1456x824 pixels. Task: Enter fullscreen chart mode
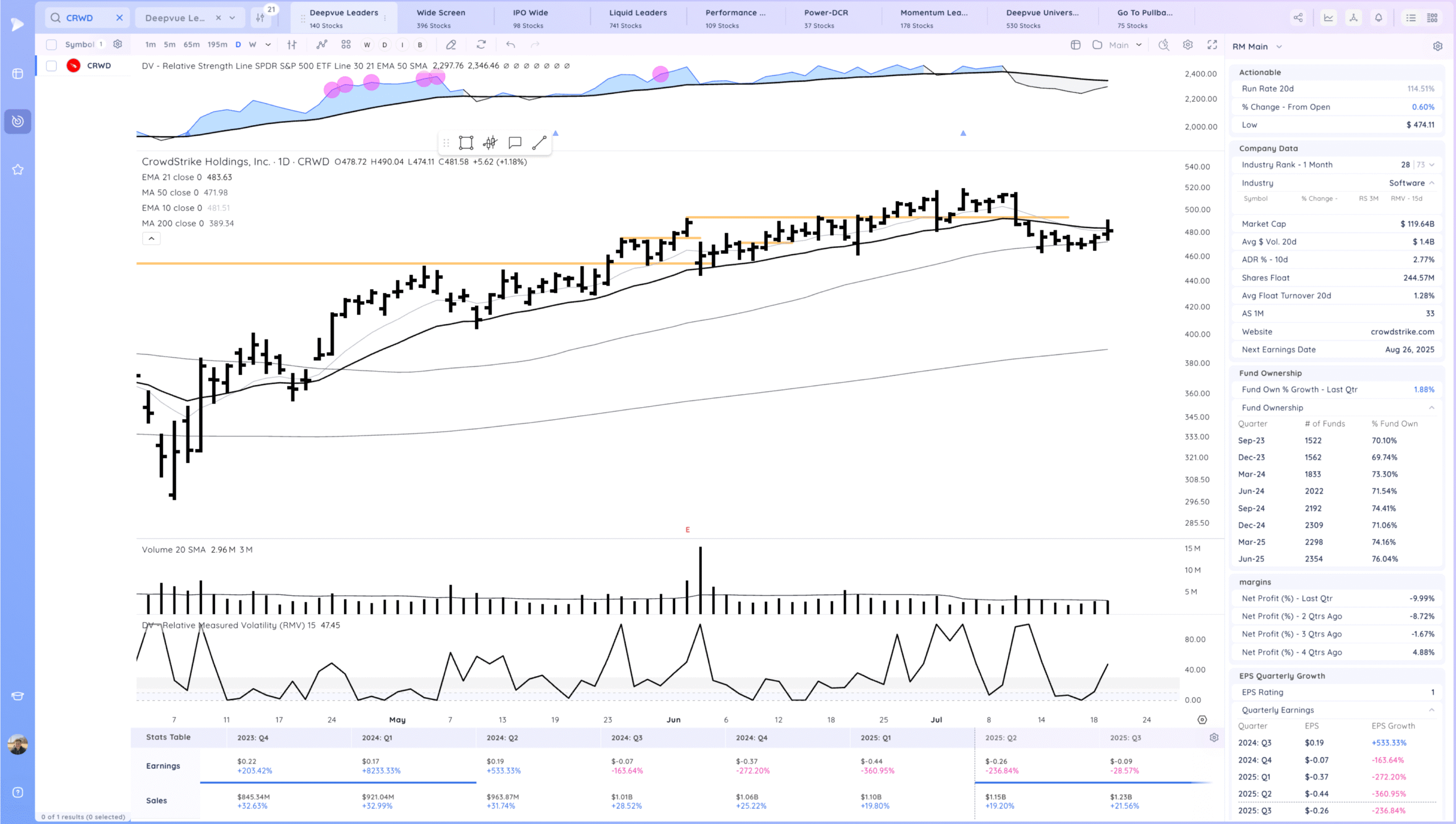tap(1212, 44)
